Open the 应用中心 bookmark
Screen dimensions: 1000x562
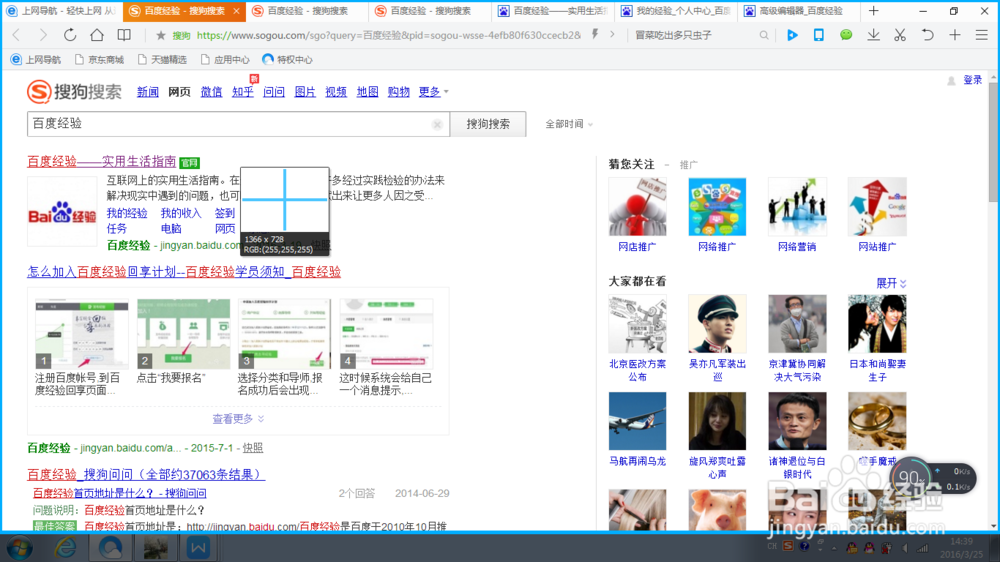(x=225, y=60)
